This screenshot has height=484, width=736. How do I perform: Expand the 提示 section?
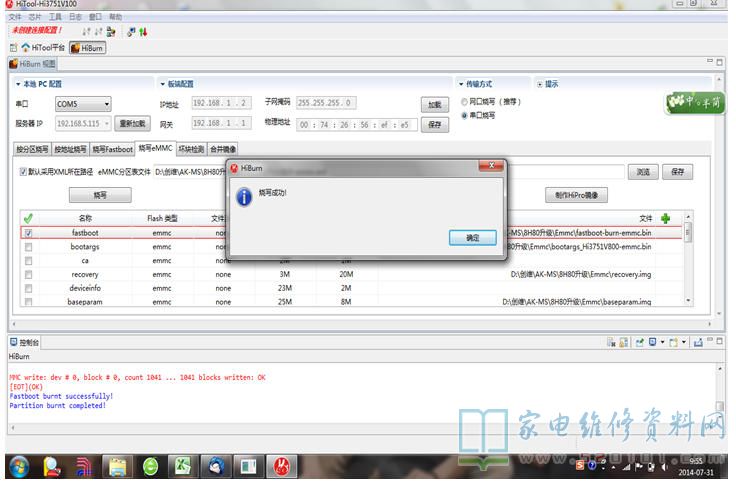coord(540,84)
